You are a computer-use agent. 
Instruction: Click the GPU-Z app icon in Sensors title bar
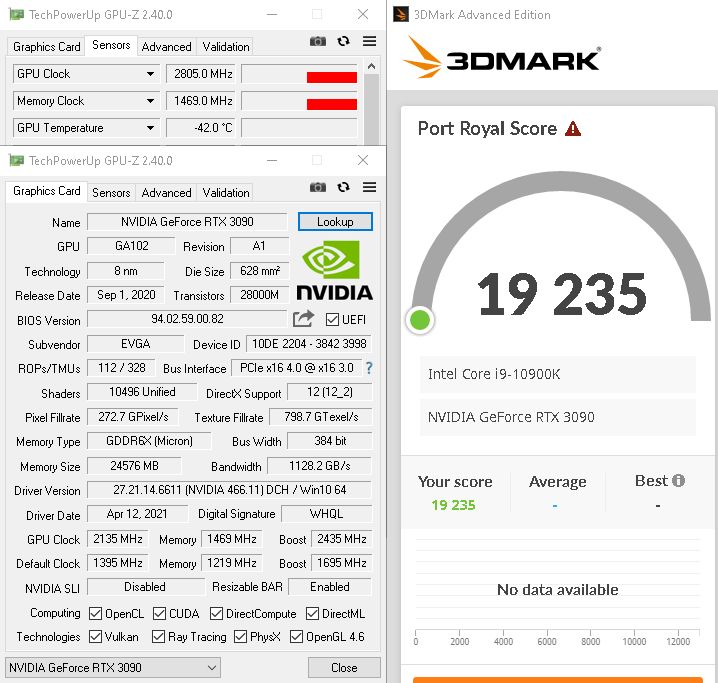click(x=16, y=15)
